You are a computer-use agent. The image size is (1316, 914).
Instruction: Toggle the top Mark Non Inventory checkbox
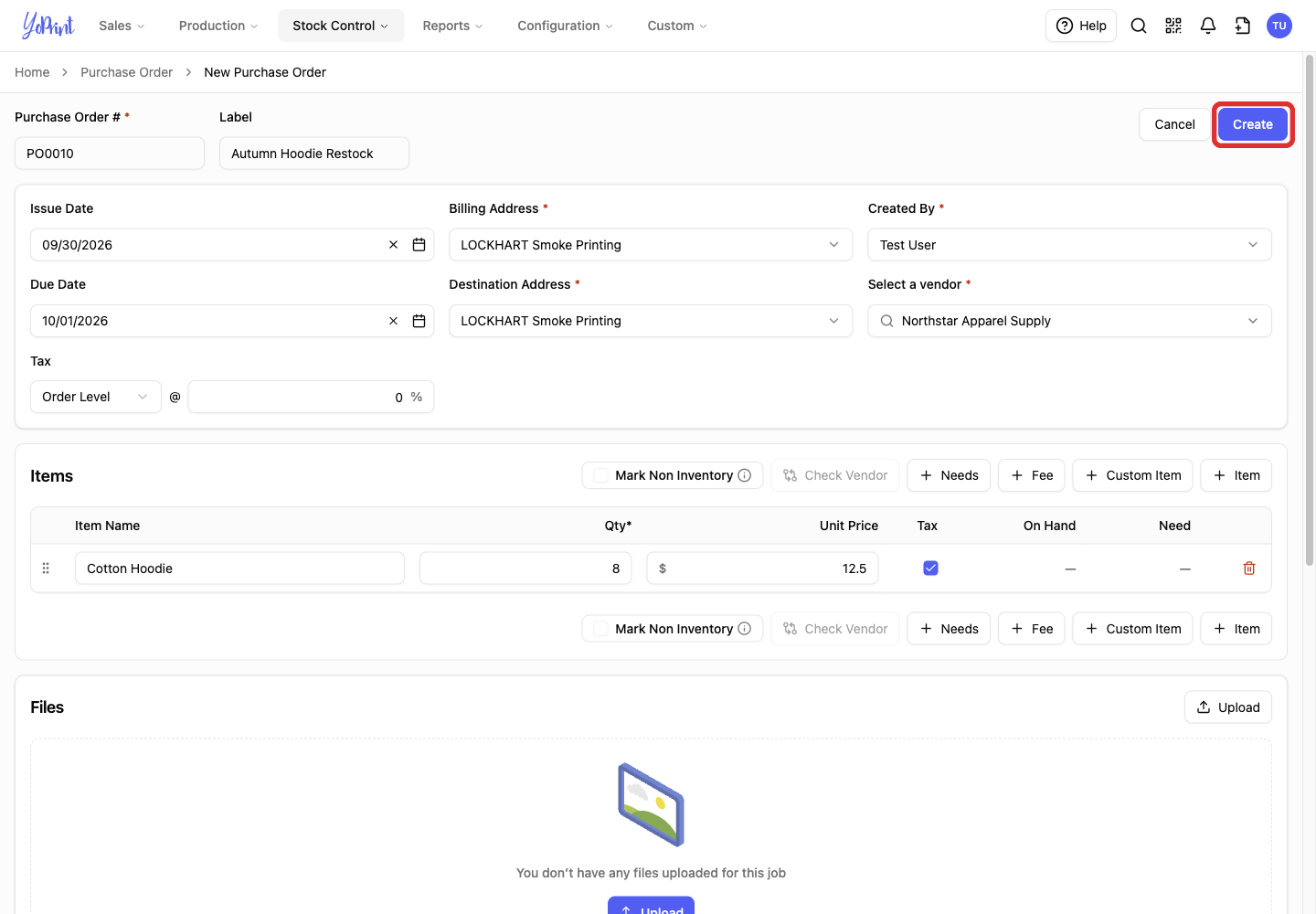tap(601, 475)
